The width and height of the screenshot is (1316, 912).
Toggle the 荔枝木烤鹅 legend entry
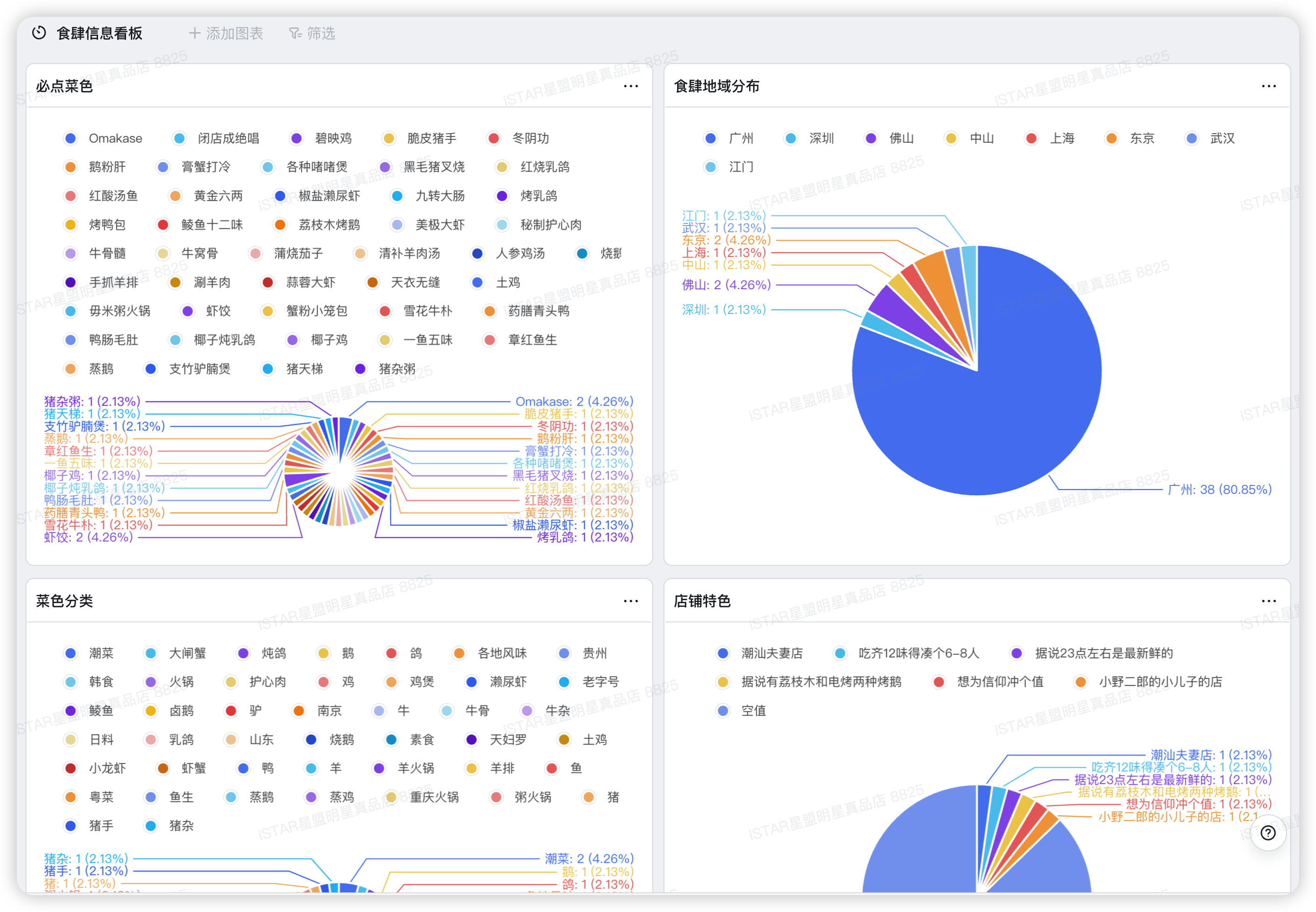point(317,225)
